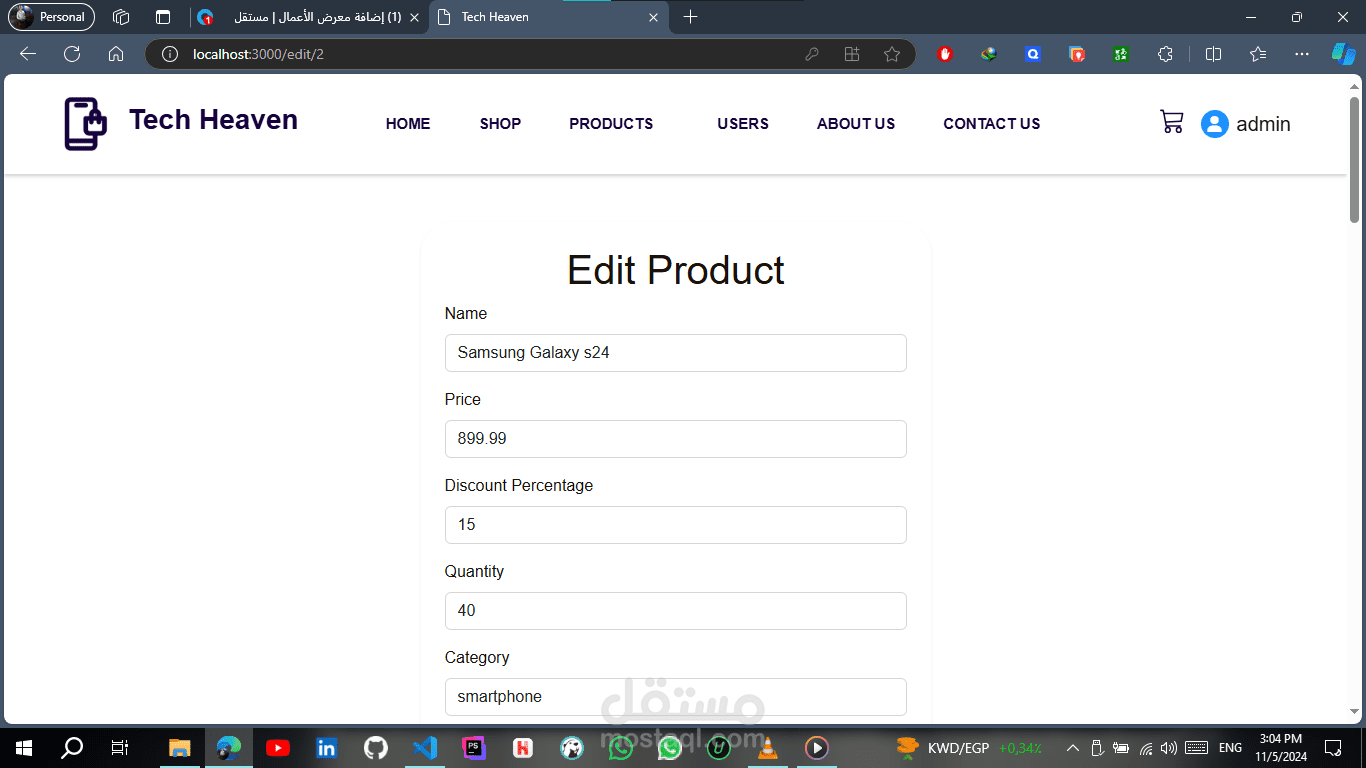Click the address bar URL
This screenshot has width=1366, height=768.
pyautogui.click(x=258, y=54)
